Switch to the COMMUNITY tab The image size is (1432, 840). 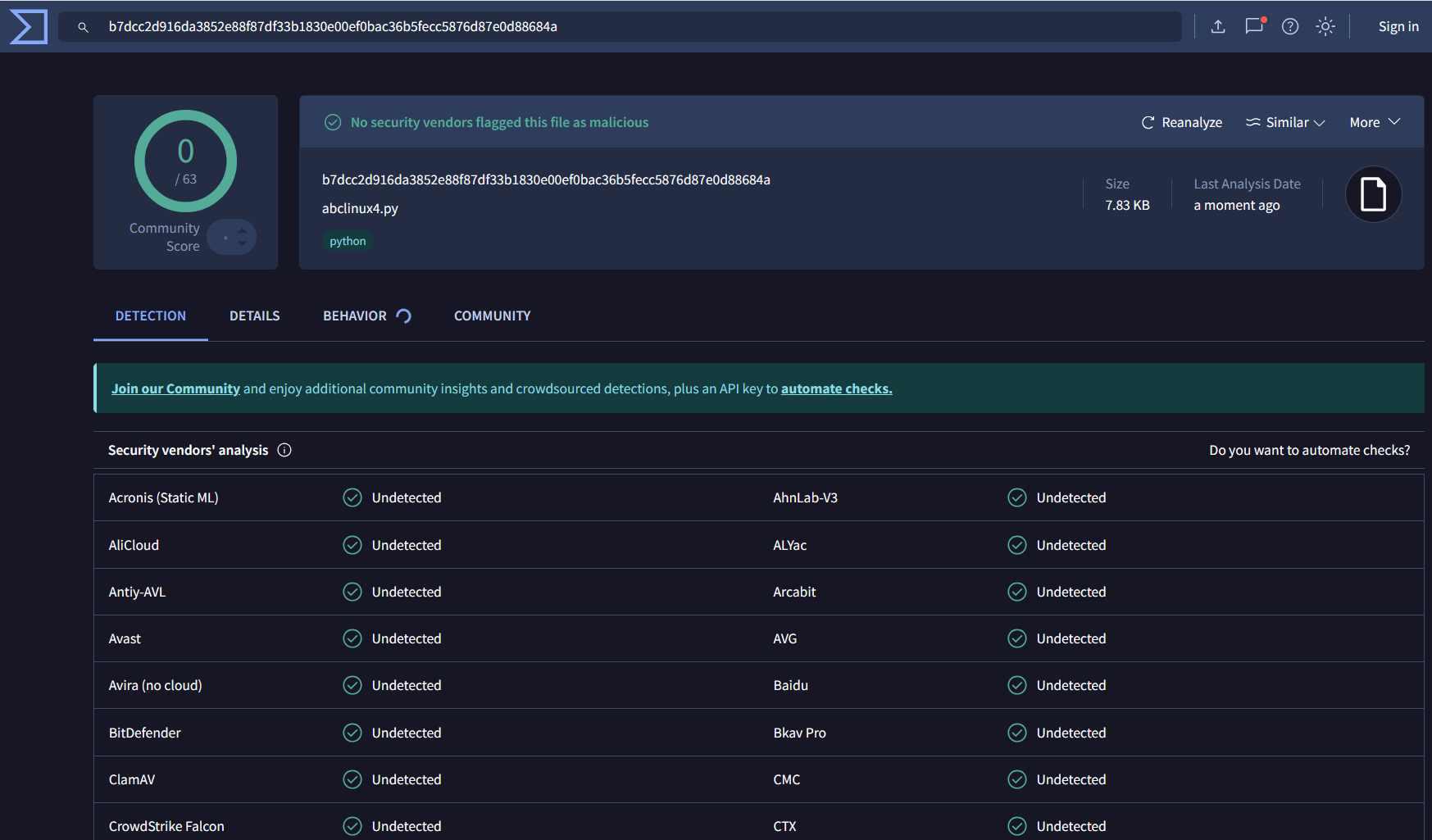(493, 316)
